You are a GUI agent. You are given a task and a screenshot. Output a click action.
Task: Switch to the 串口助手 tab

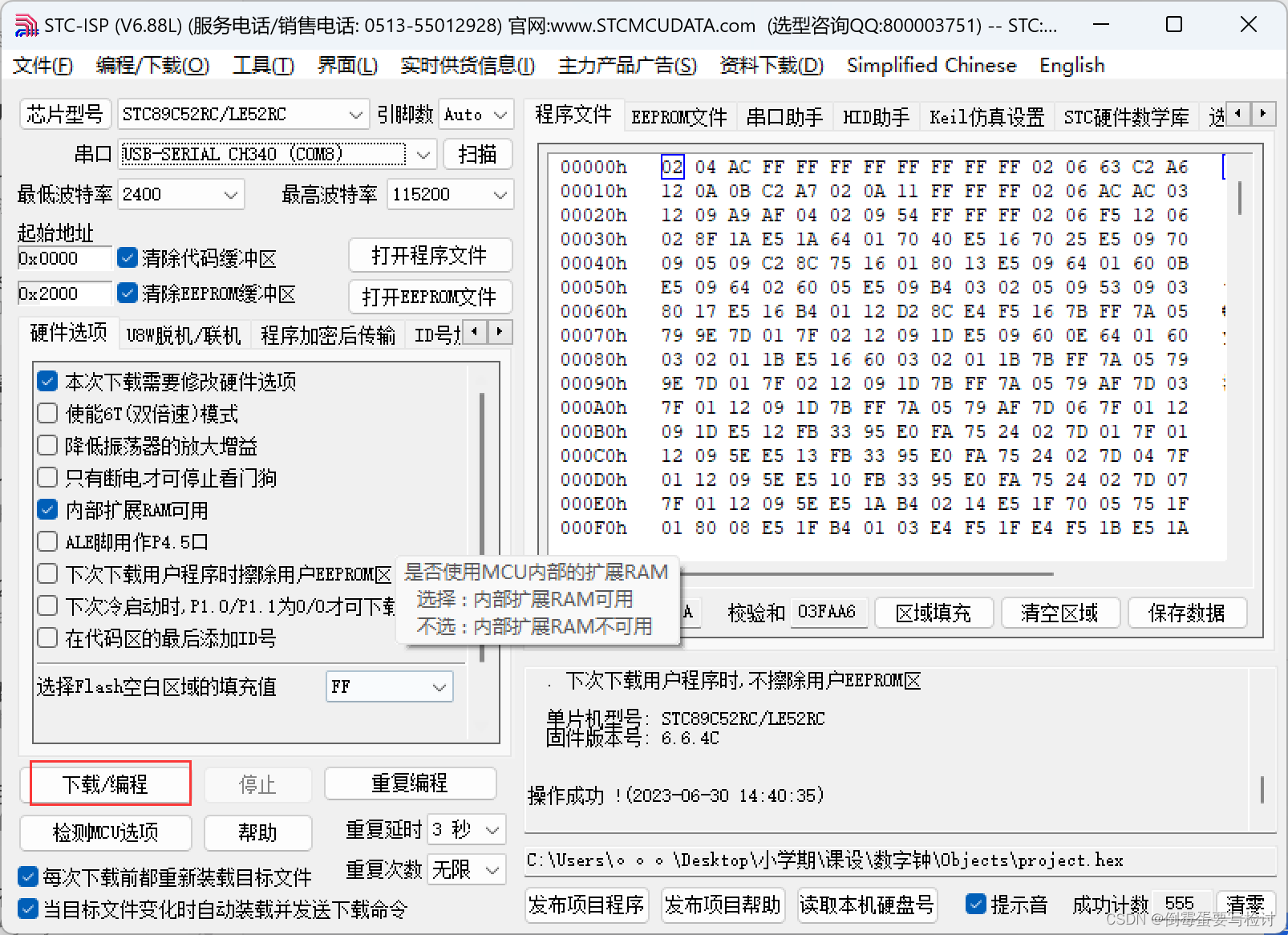784,115
